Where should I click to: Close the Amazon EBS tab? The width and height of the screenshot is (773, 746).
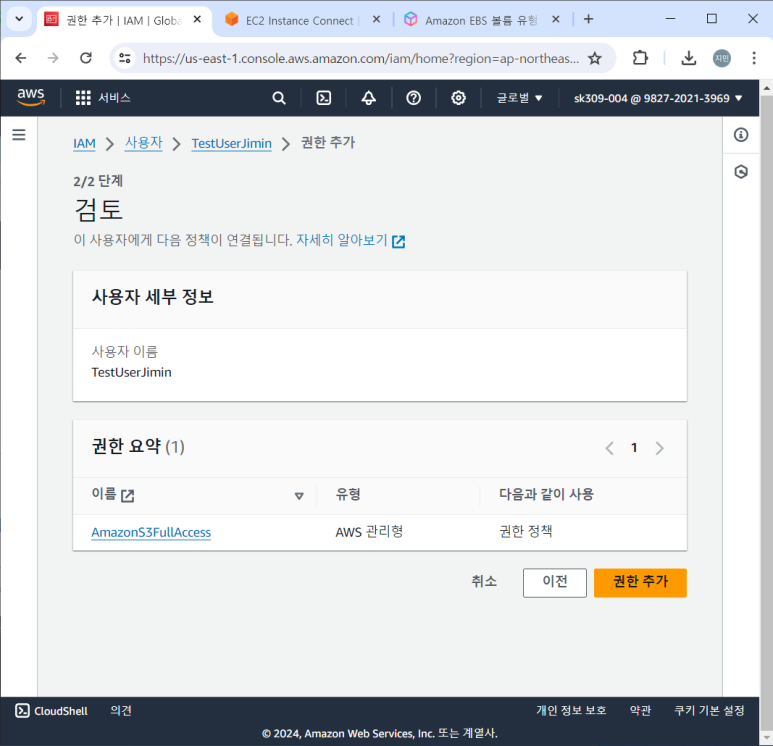coord(556,19)
